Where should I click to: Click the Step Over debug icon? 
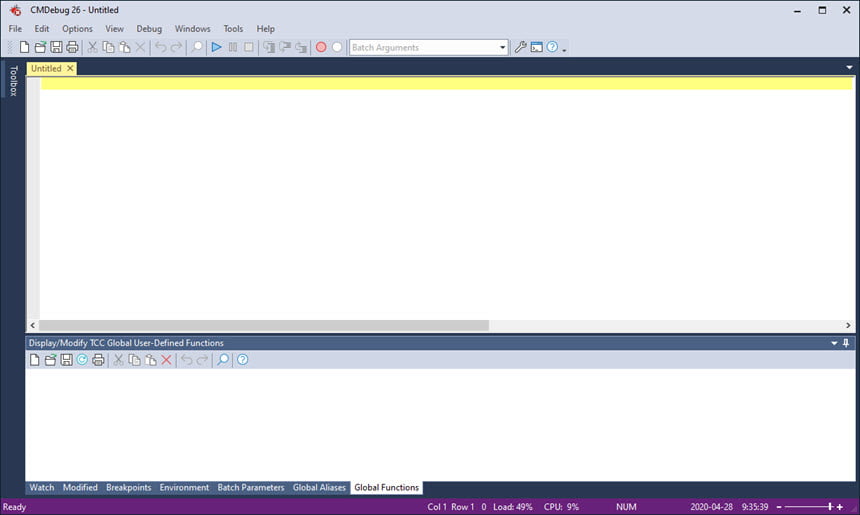pyautogui.click(x=285, y=47)
